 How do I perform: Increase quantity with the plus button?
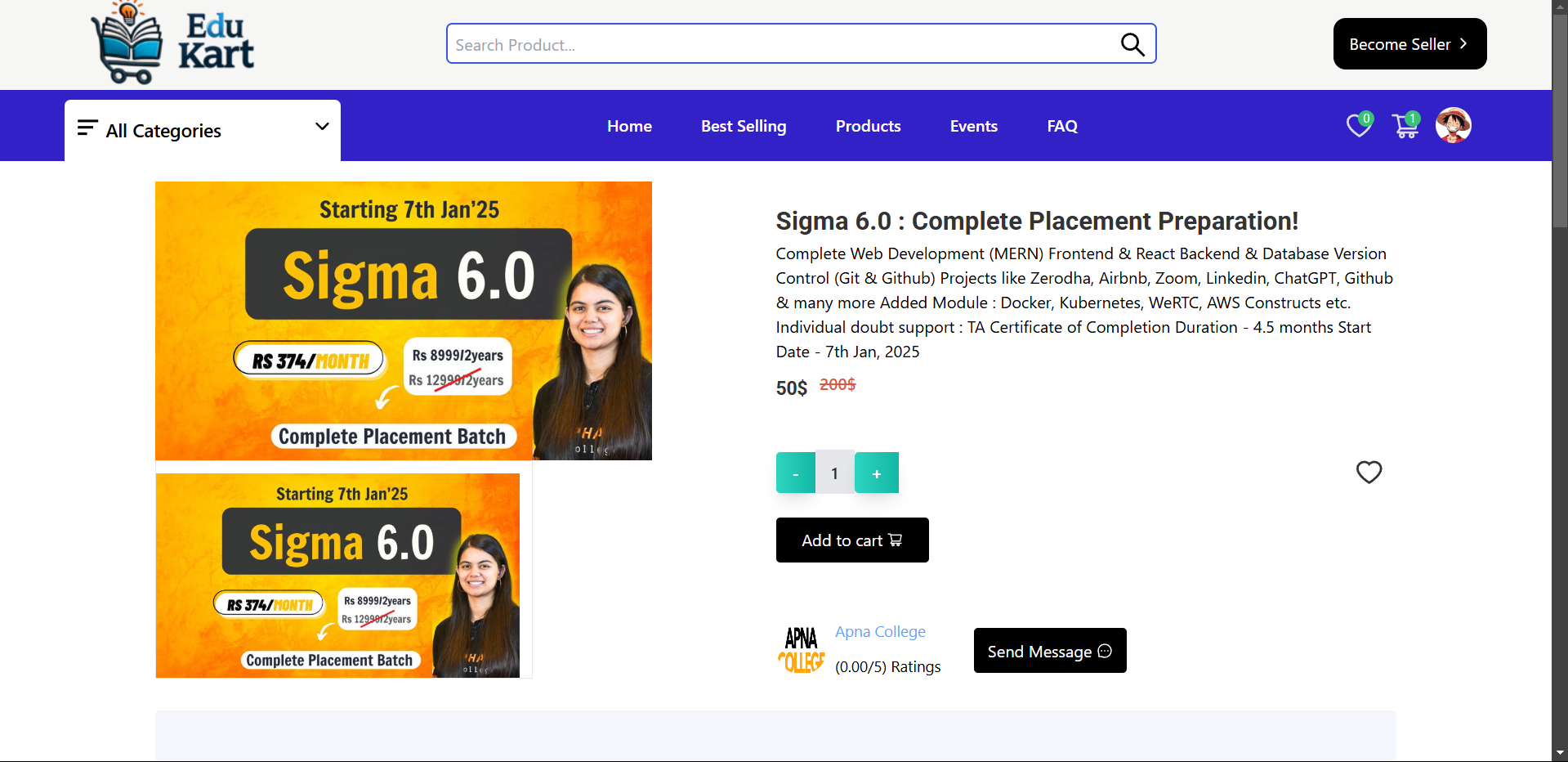click(877, 473)
